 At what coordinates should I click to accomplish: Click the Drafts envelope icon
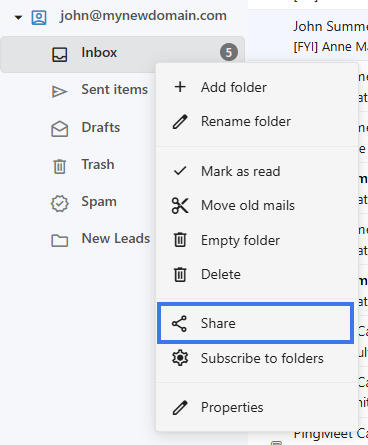pos(60,129)
